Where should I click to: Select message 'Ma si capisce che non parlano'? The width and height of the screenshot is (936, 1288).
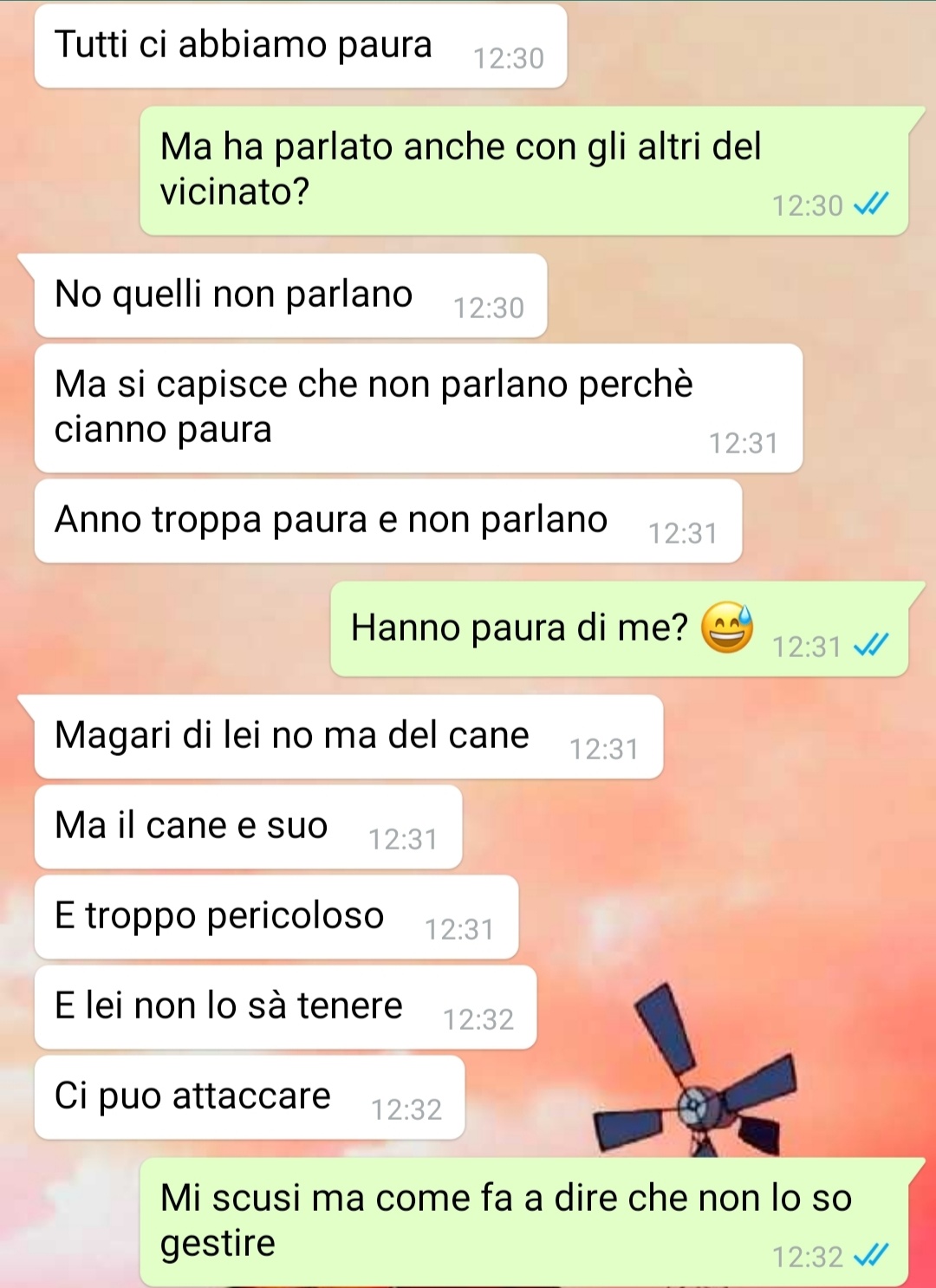tap(419, 408)
